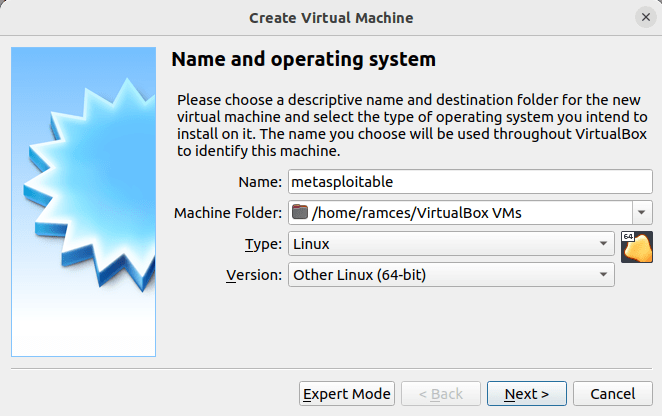Click the Name label

click(x=260, y=182)
